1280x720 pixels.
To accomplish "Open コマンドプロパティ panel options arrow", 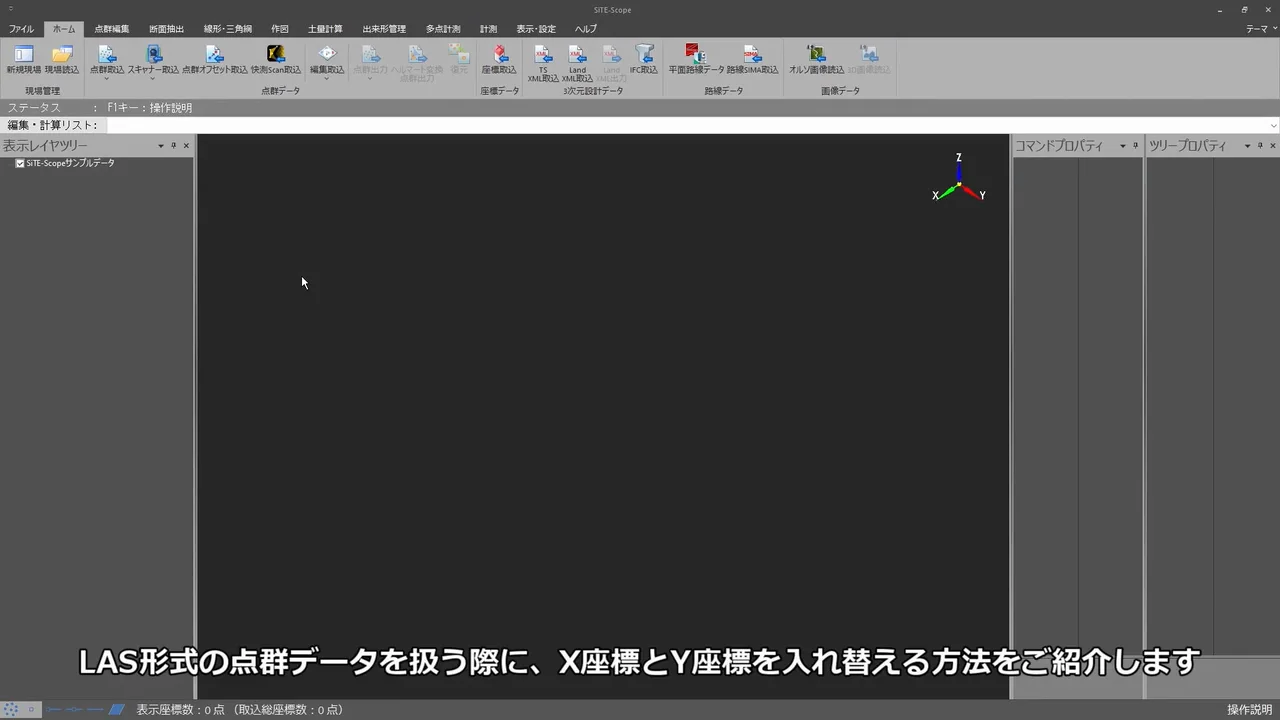I will [1122, 146].
